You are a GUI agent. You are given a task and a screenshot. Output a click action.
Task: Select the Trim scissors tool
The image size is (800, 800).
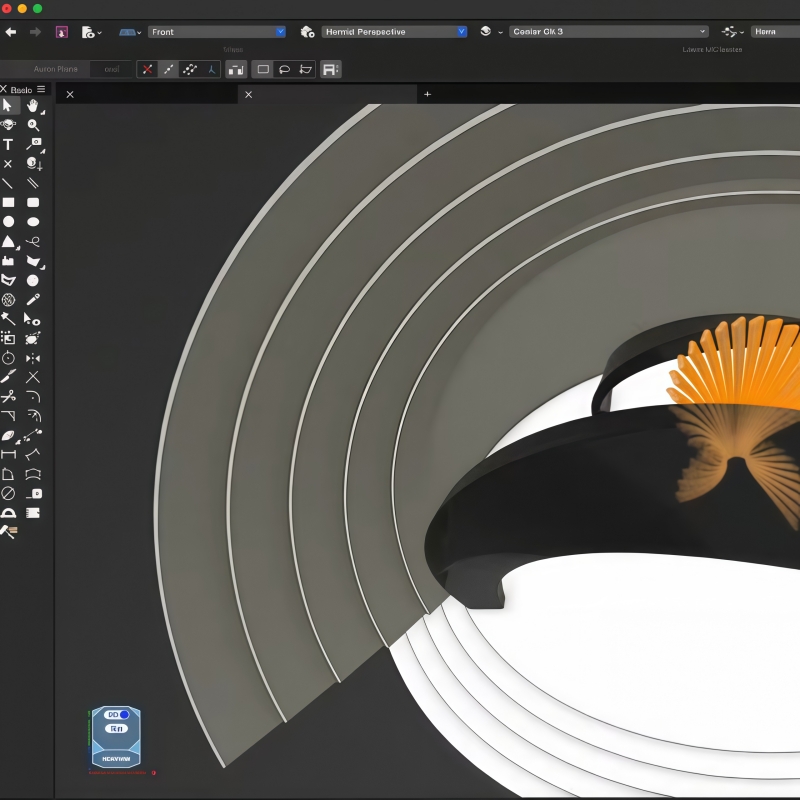click(8, 396)
